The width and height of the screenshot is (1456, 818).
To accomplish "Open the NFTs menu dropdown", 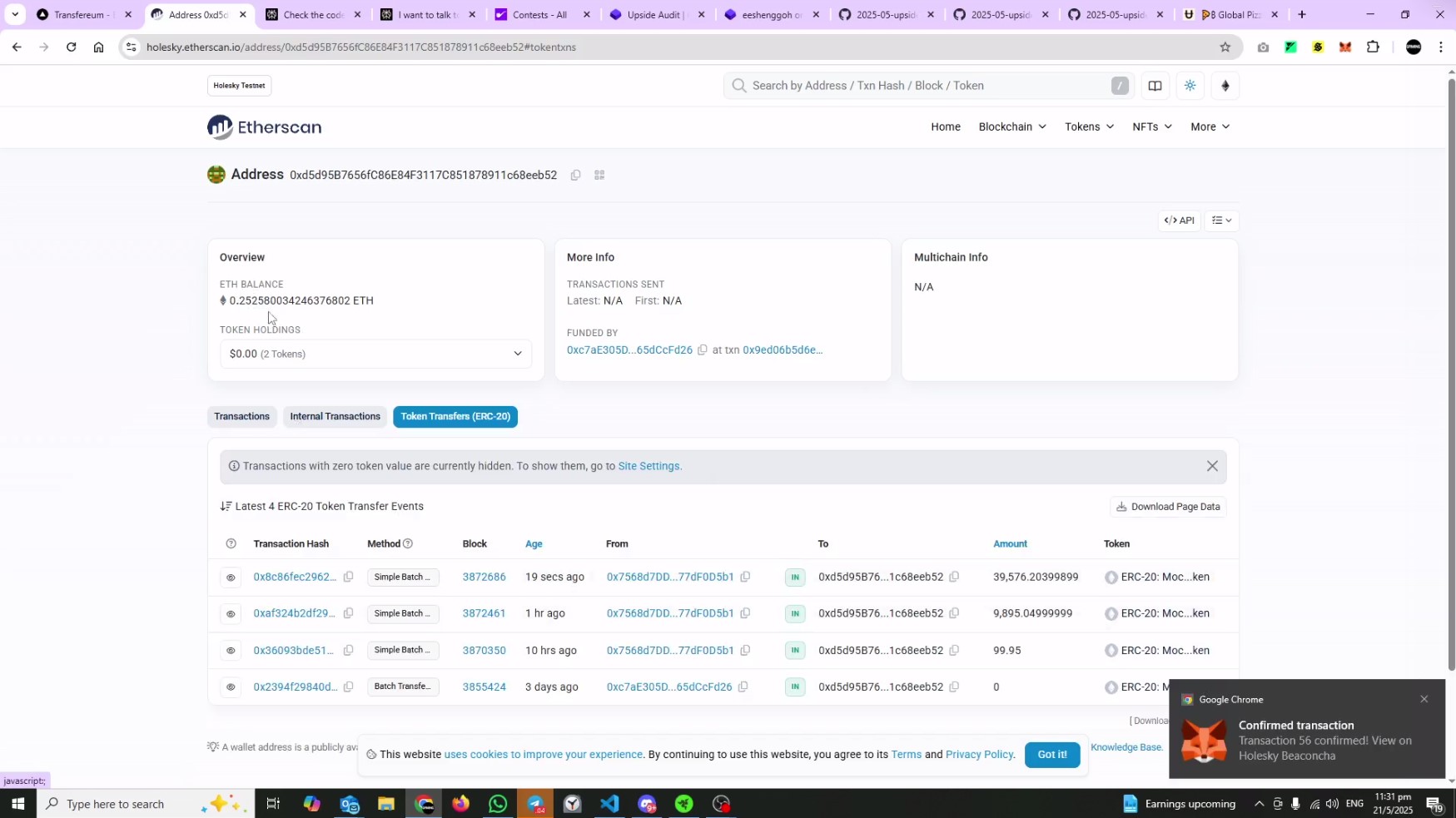I will point(1152,126).
